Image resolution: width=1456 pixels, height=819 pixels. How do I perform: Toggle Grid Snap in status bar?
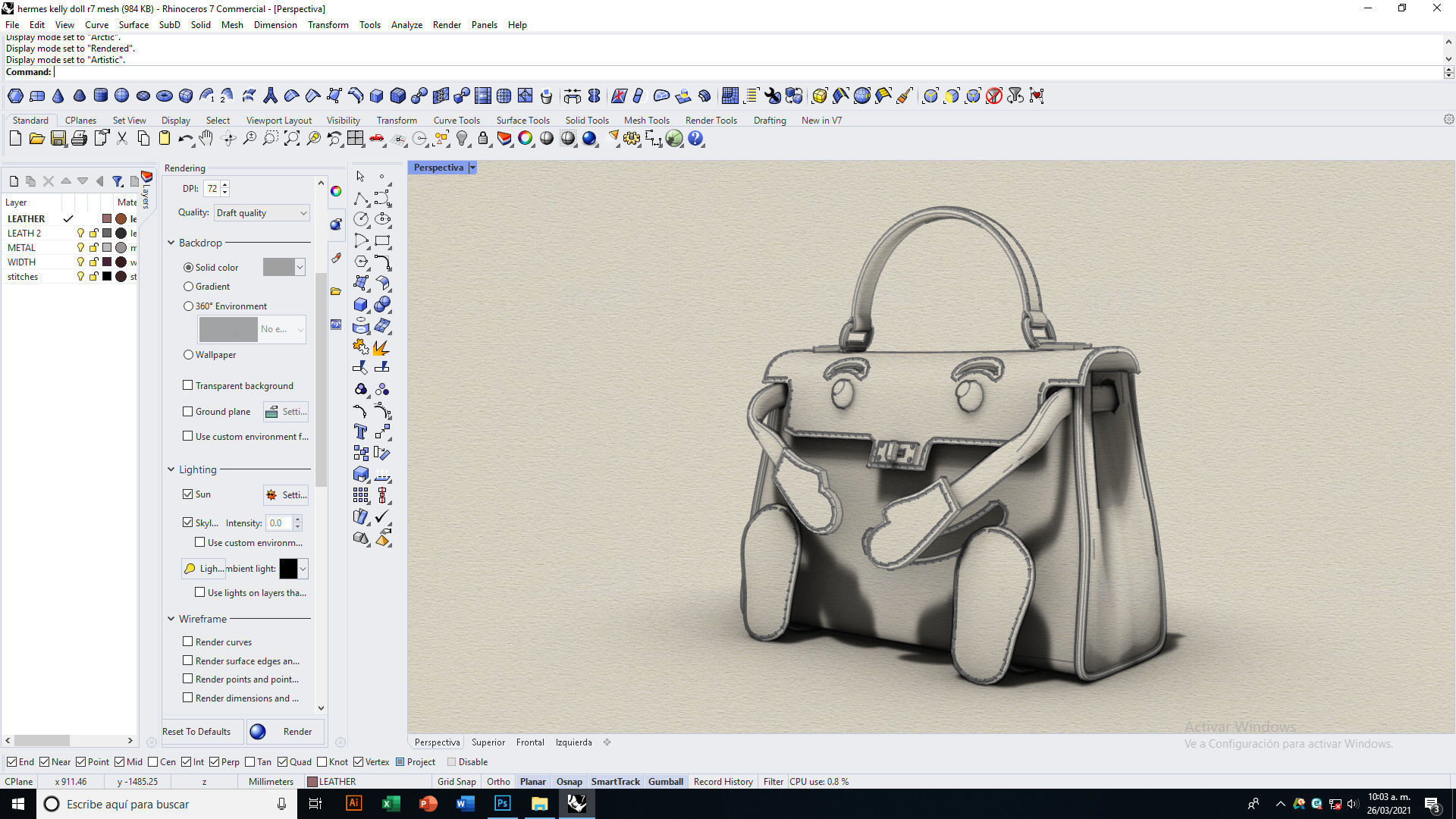pyautogui.click(x=457, y=782)
